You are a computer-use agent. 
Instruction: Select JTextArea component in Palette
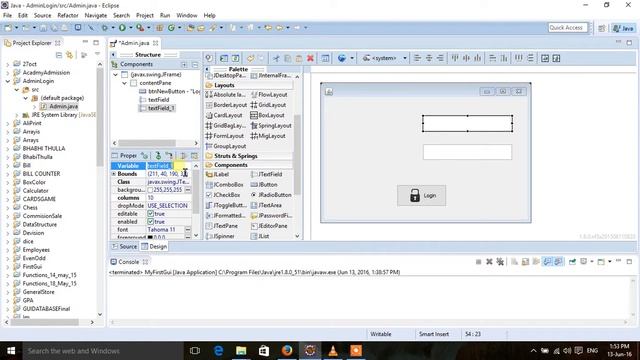coord(266,205)
